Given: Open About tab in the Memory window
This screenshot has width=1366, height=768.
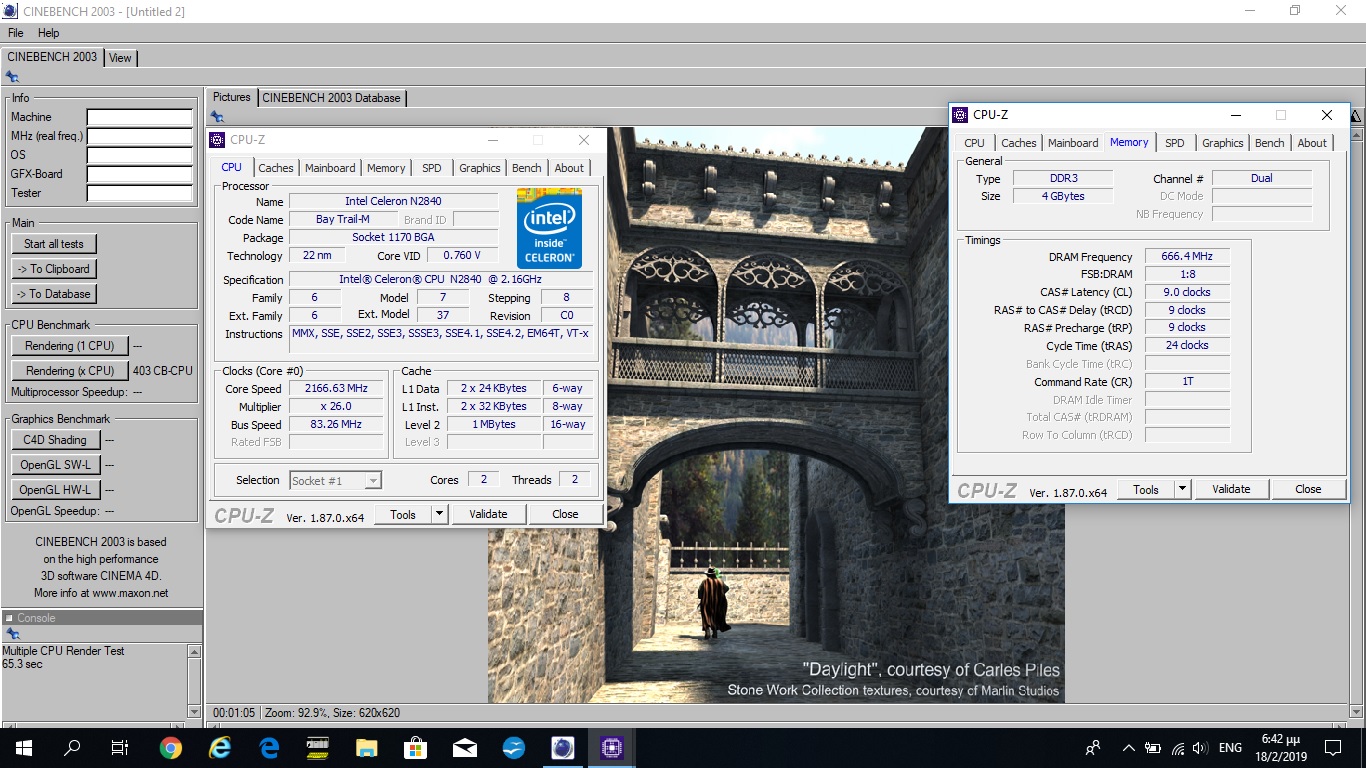Looking at the screenshot, I should coord(1312,143).
